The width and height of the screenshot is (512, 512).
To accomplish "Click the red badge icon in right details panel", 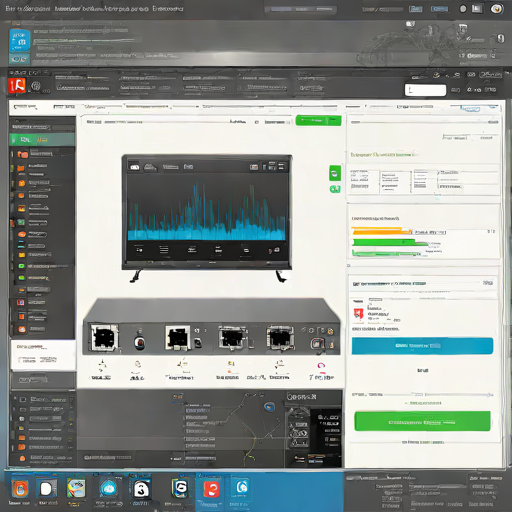I will pyautogui.click(x=358, y=314).
